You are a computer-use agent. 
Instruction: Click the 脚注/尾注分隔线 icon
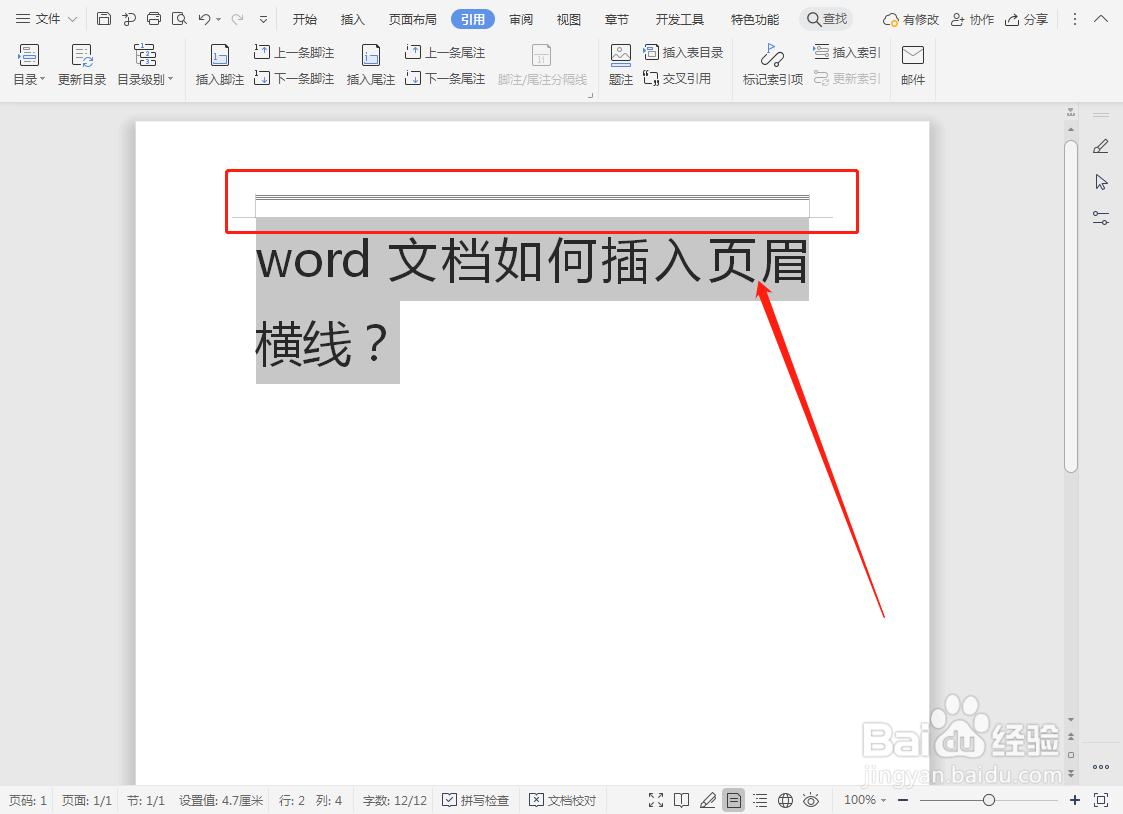tap(541, 56)
